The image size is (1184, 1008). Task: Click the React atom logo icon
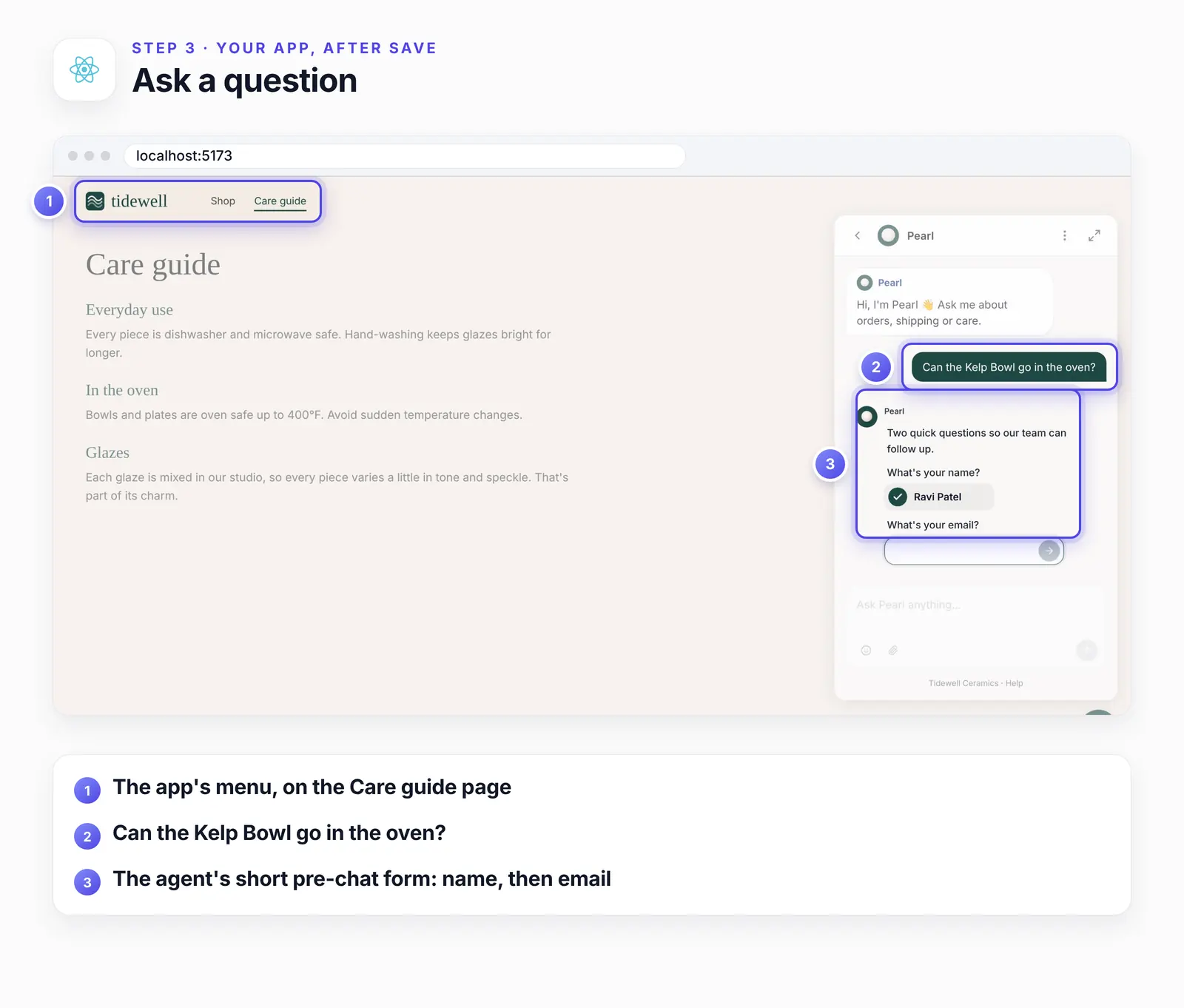pos(84,70)
